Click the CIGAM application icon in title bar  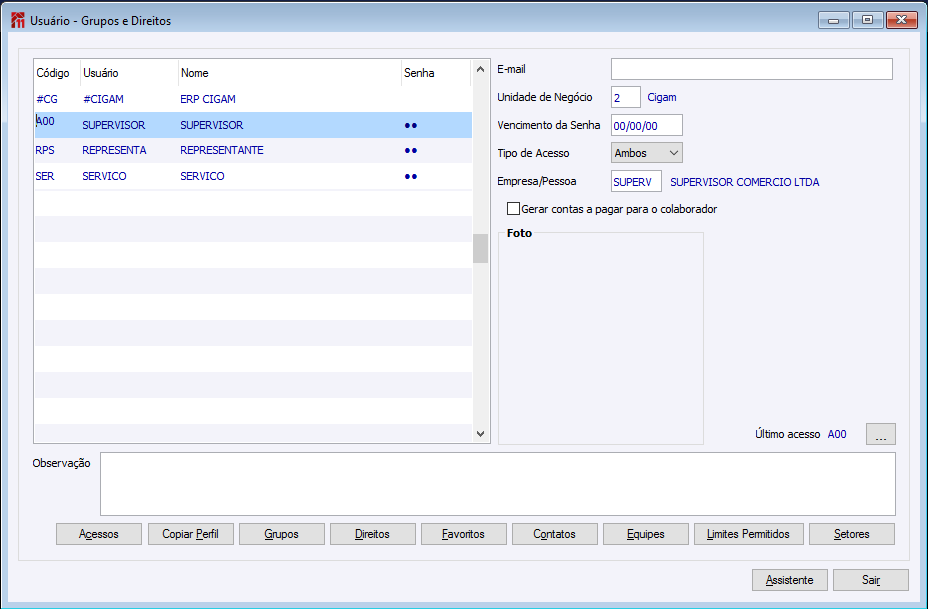[17, 21]
